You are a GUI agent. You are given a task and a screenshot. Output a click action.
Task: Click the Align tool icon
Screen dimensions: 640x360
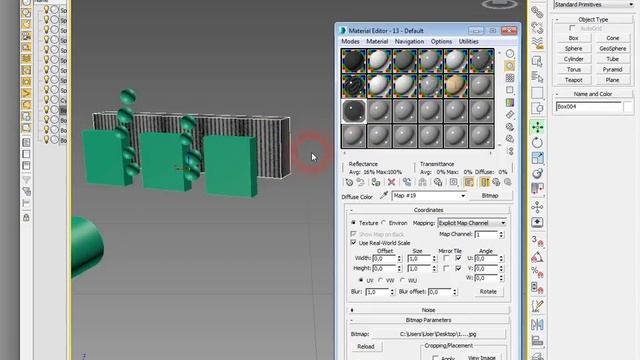(538, 340)
